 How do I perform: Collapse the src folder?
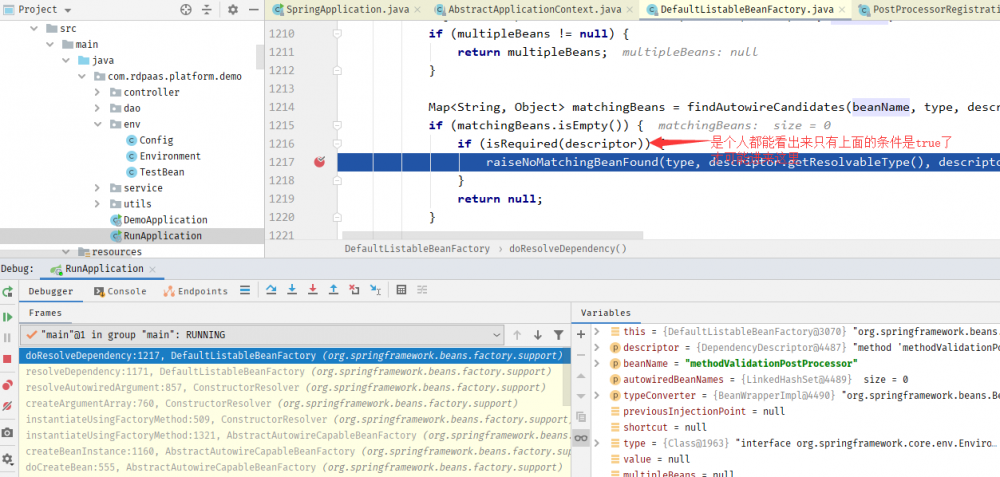click(x=34, y=29)
